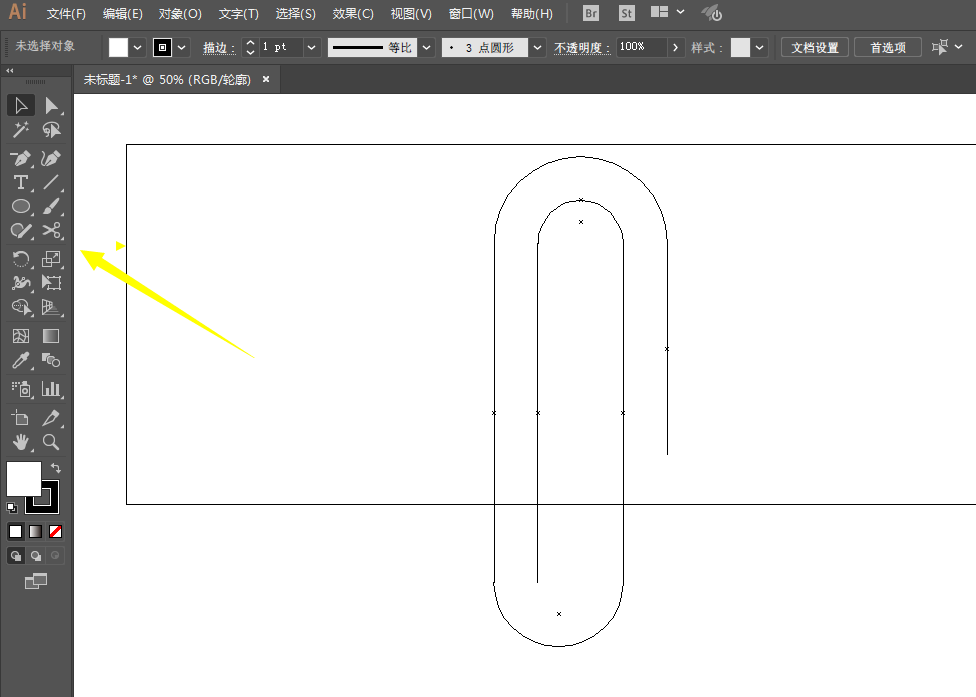Enable Draw Behind mode

(x=36, y=556)
